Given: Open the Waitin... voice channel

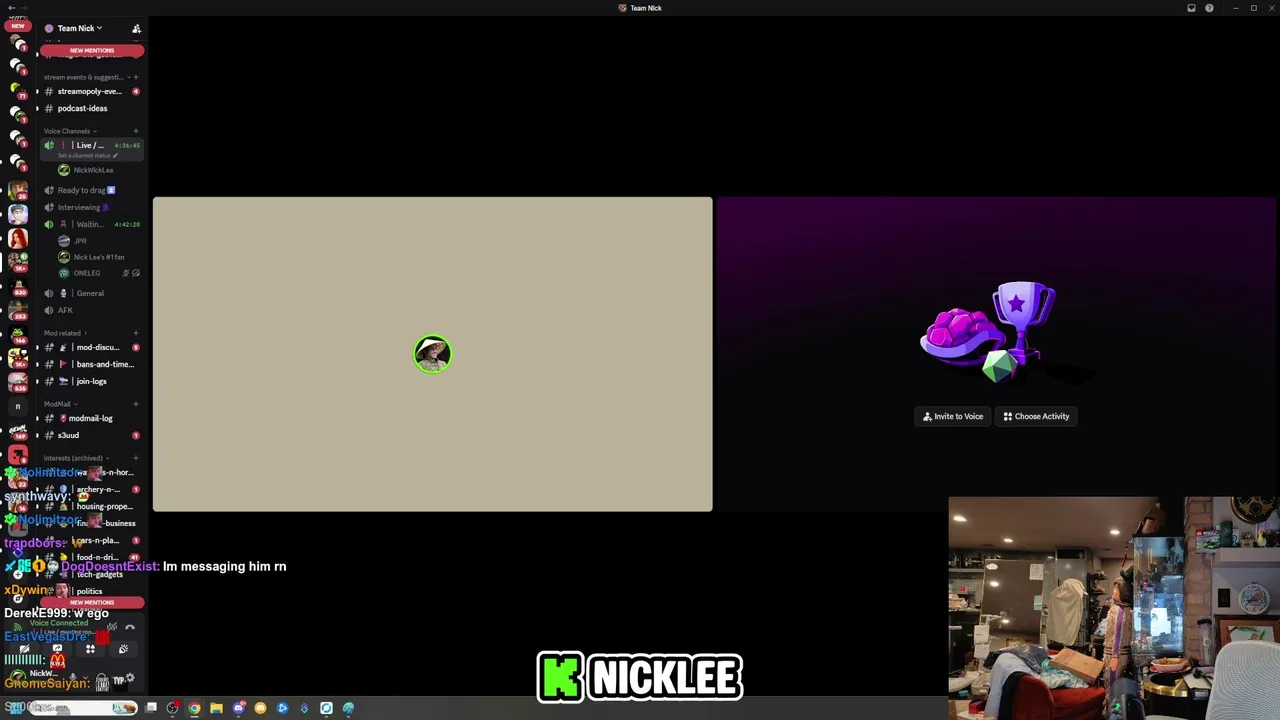Looking at the screenshot, I should pyautogui.click(x=92, y=224).
